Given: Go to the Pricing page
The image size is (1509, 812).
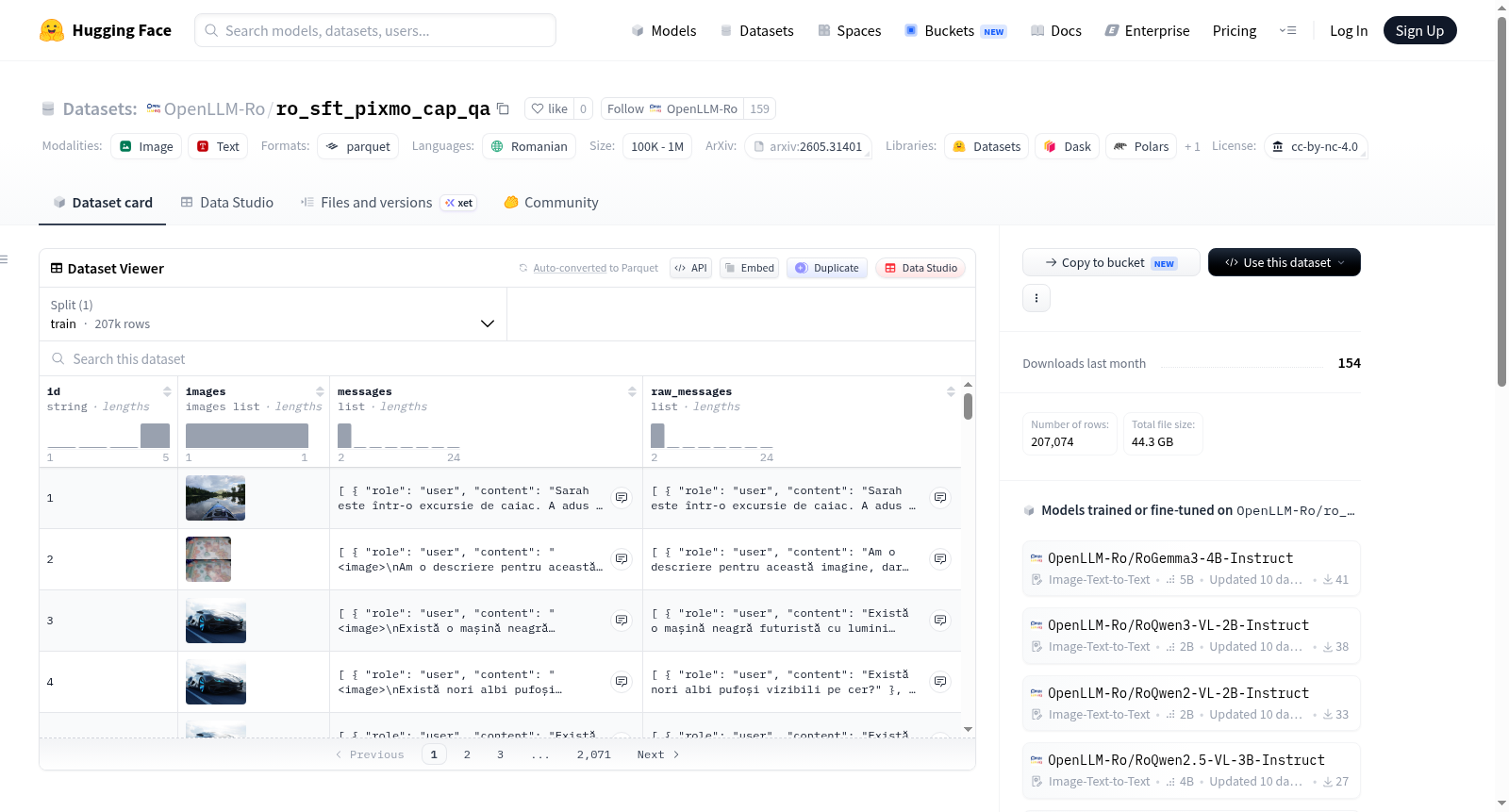Looking at the screenshot, I should pyautogui.click(x=1235, y=30).
